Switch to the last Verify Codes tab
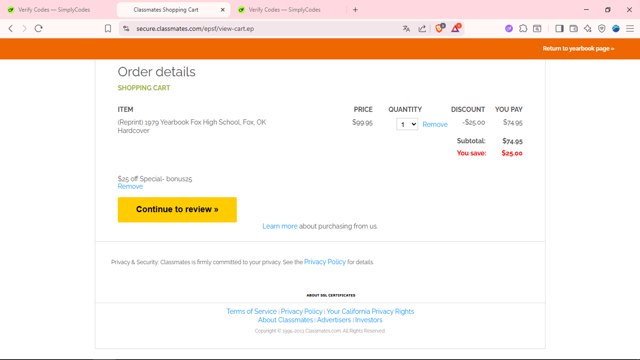 [x=284, y=10]
